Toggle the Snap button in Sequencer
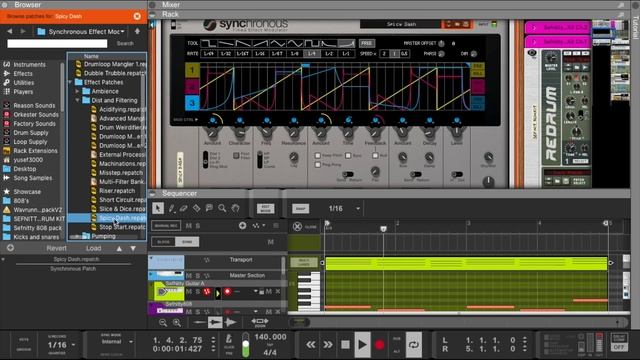 (300, 209)
